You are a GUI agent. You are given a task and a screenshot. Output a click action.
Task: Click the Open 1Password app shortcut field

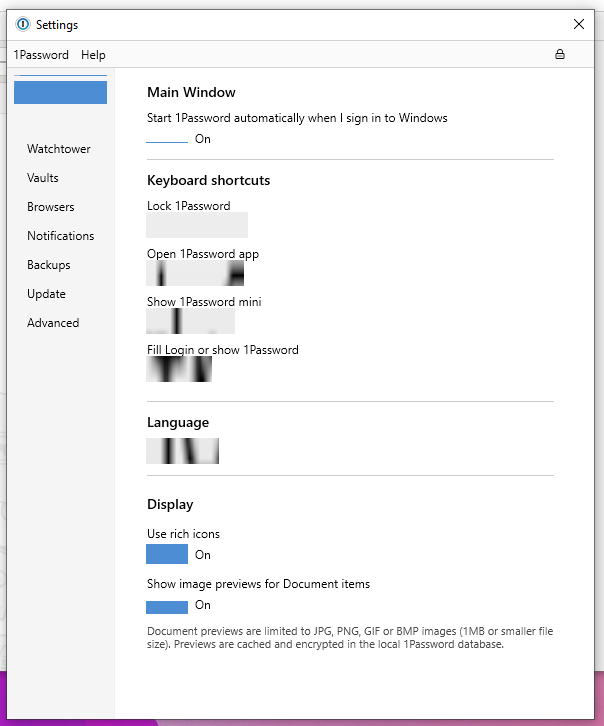pyautogui.click(x=195, y=273)
